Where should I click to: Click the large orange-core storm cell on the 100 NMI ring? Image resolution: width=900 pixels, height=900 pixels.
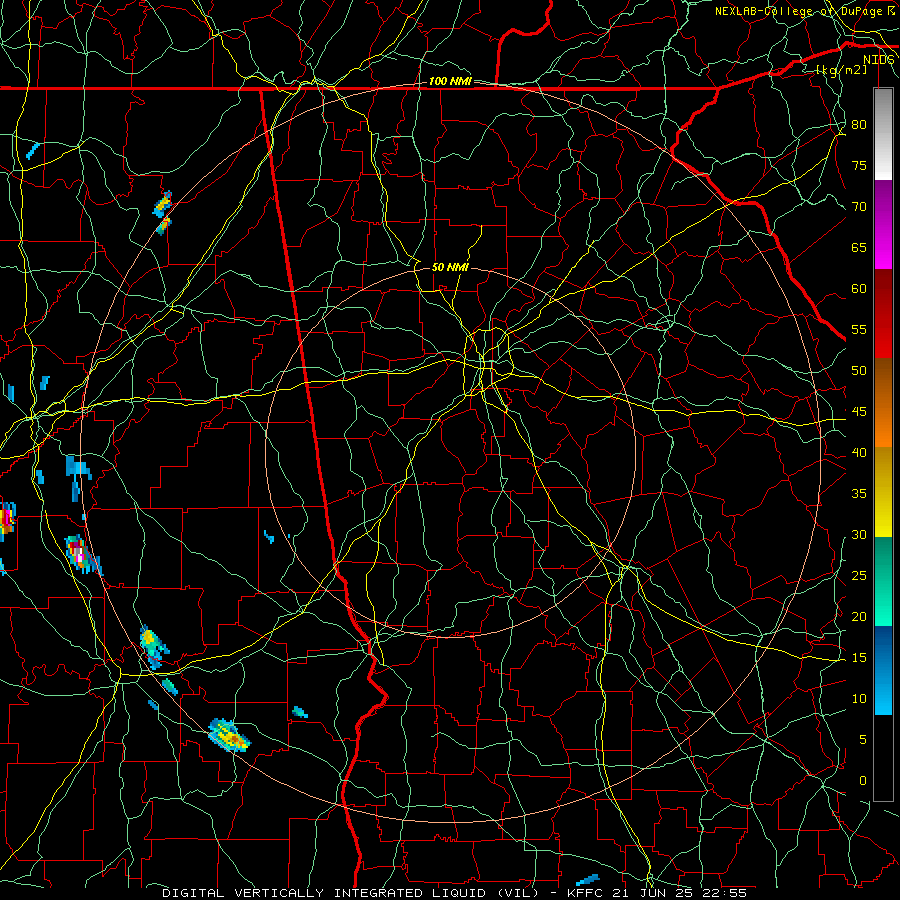pos(229,735)
